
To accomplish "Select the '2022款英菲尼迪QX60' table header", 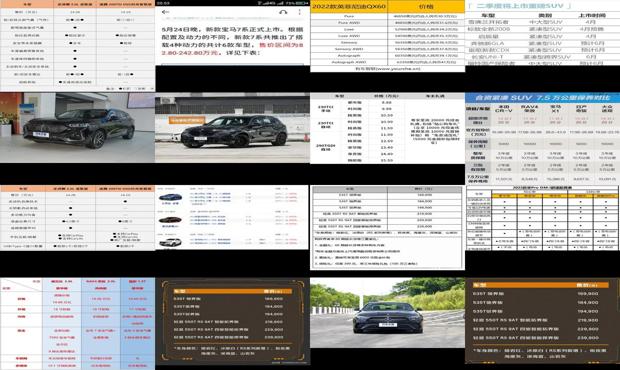I will (x=349, y=6).
